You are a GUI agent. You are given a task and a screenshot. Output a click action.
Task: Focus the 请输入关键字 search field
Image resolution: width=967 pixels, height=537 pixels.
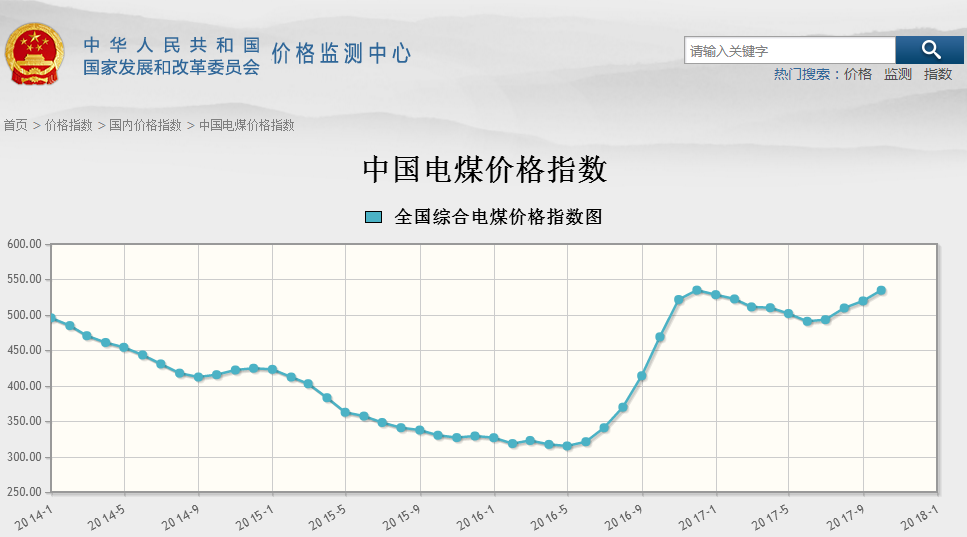(789, 51)
